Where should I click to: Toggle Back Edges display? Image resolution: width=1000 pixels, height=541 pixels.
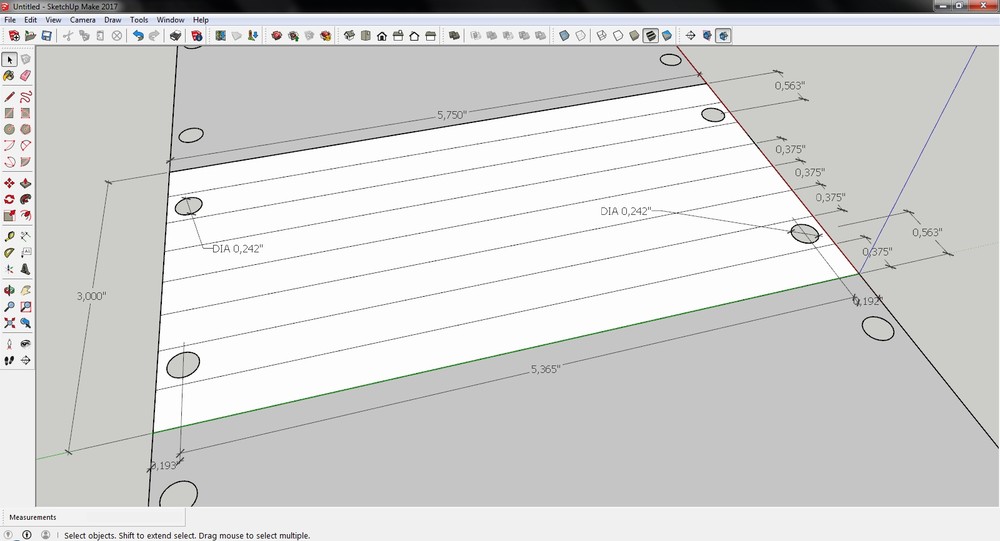pos(580,36)
